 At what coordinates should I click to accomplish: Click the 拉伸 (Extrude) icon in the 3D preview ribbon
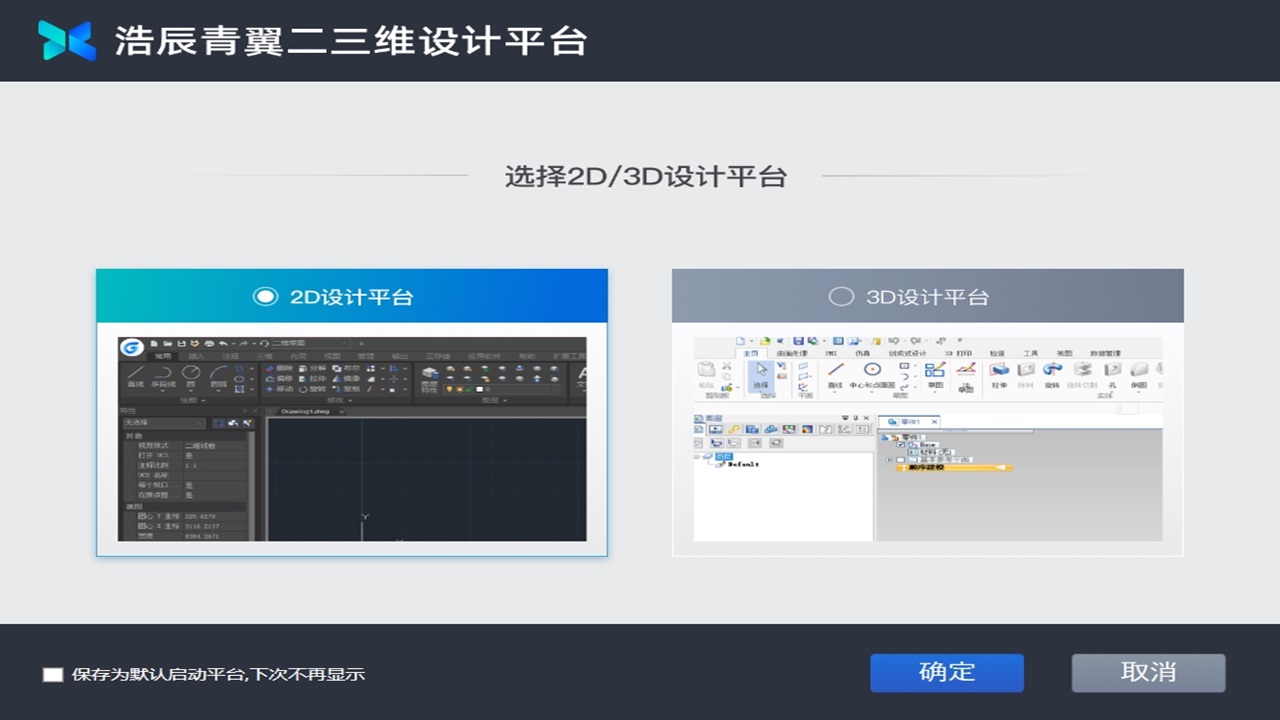coord(1000,371)
